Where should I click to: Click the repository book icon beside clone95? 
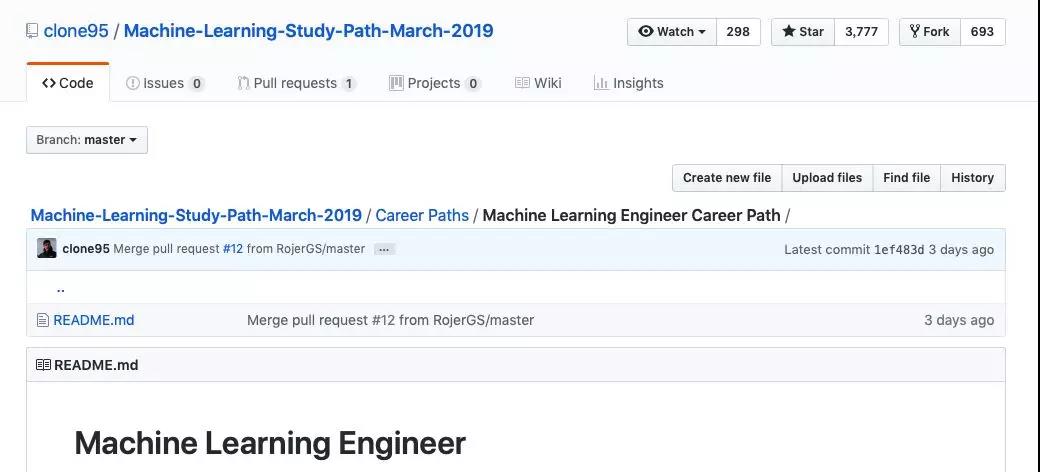click(32, 31)
